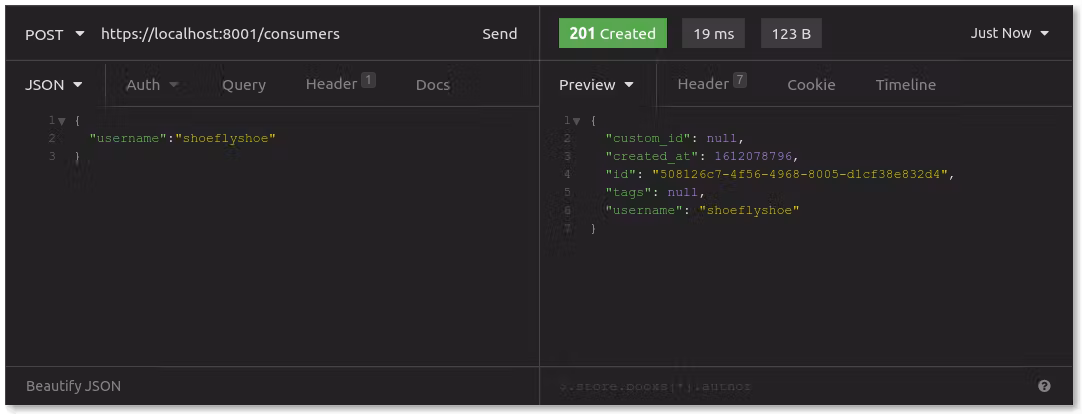This screenshot has height=414, width=1082.
Task: Open the Timeline tab
Action: pos(905,85)
